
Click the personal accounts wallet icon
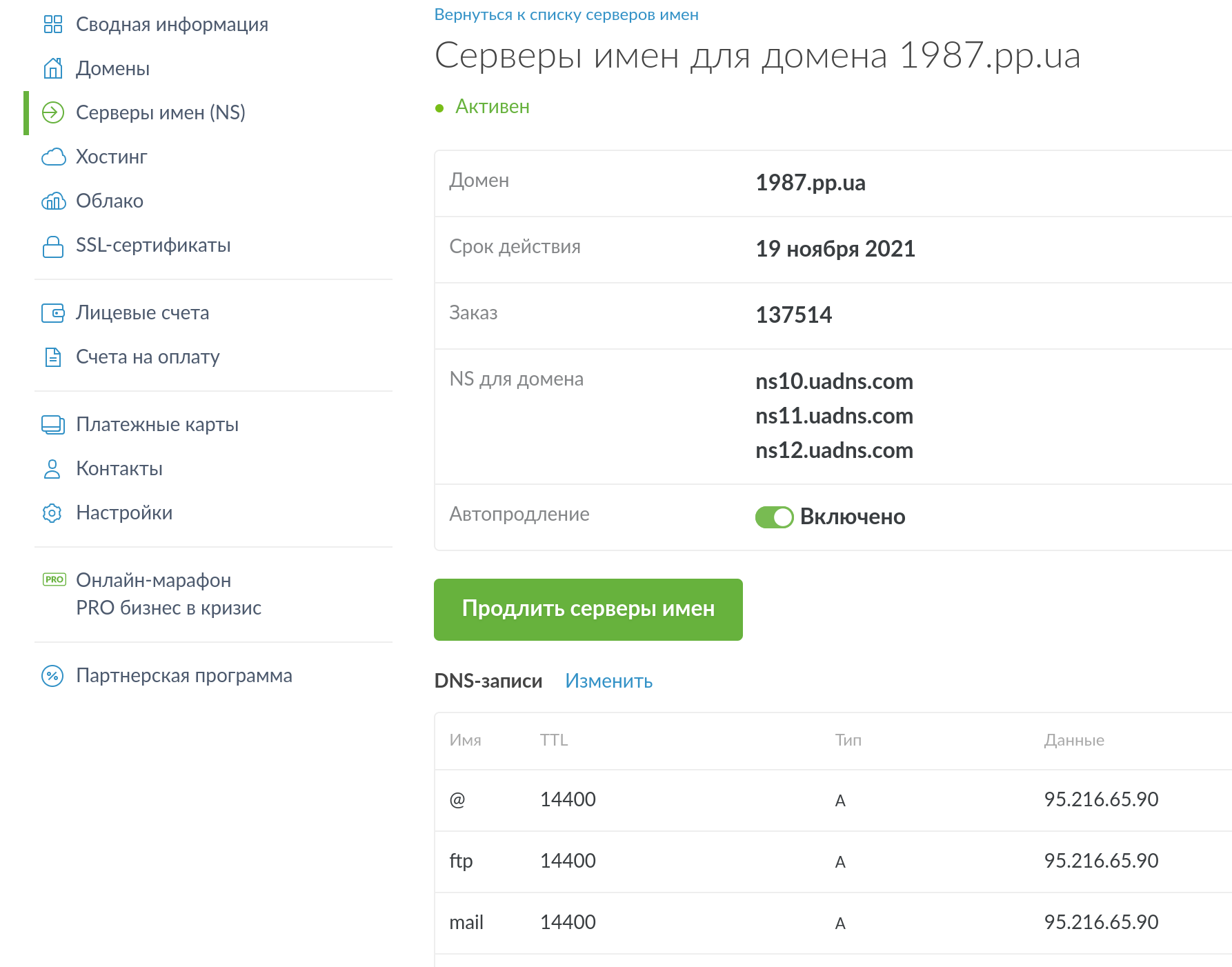click(x=53, y=313)
